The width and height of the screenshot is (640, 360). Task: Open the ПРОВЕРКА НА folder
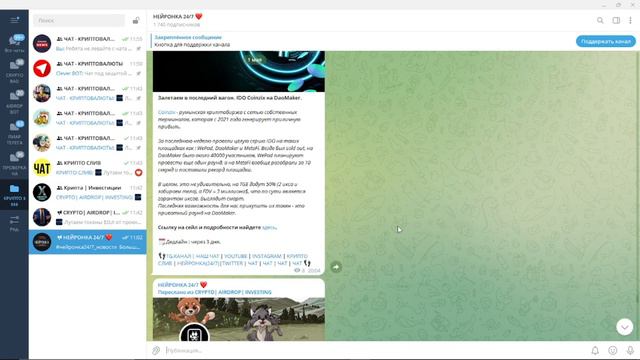pos(14,164)
